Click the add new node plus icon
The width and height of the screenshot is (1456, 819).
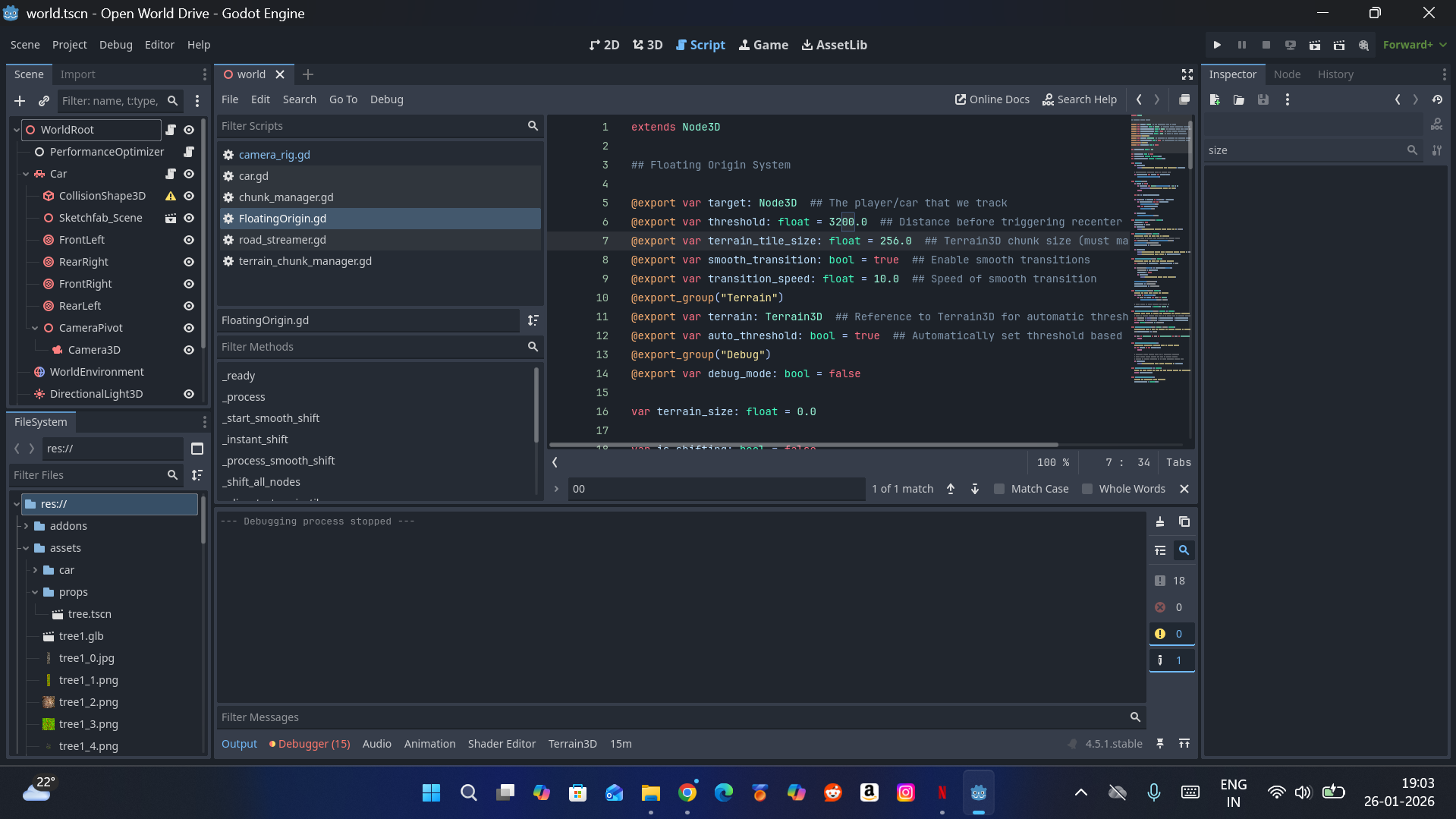pos(20,101)
